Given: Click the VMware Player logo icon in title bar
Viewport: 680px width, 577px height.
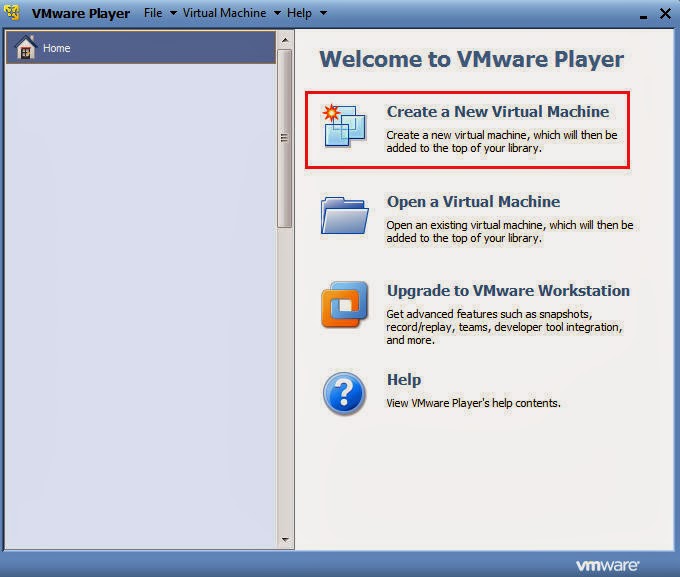Looking at the screenshot, I should 13,13.
